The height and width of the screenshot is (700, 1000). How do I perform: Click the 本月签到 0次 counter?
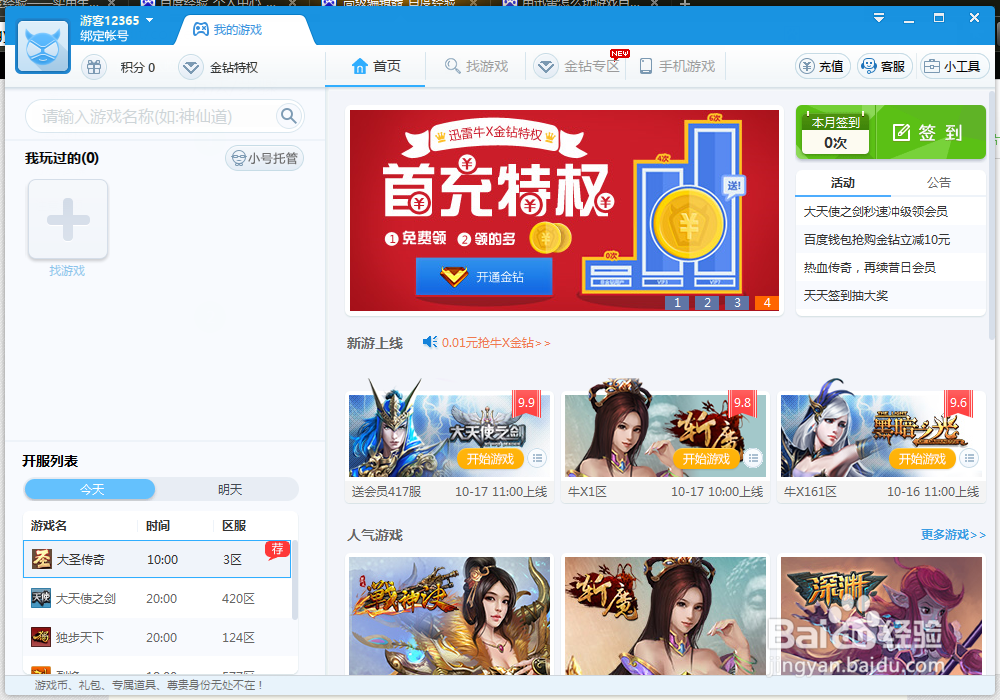coord(835,134)
